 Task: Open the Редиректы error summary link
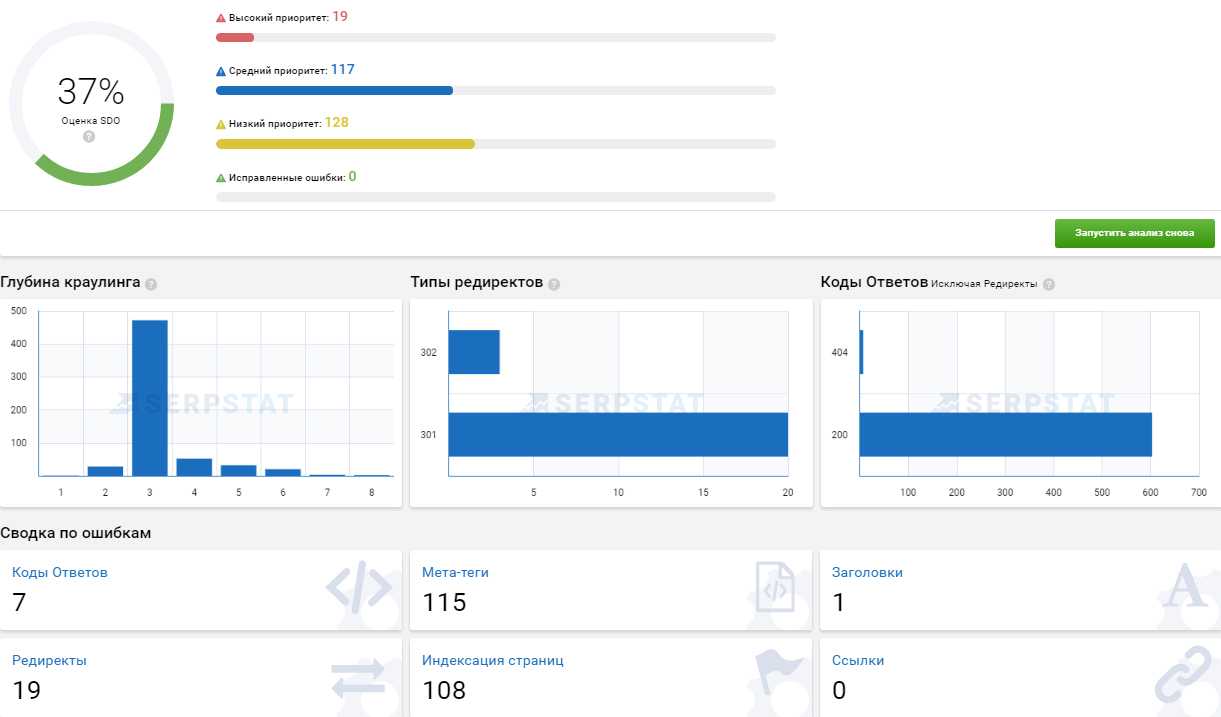coord(49,661)
